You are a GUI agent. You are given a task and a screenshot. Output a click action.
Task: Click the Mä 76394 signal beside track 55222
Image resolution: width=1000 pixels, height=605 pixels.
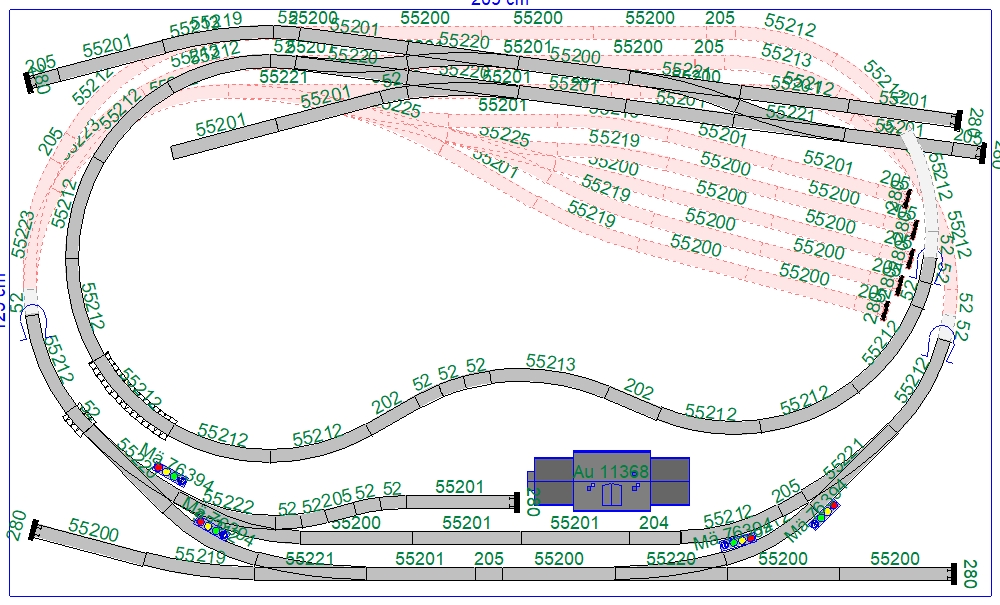169,473
